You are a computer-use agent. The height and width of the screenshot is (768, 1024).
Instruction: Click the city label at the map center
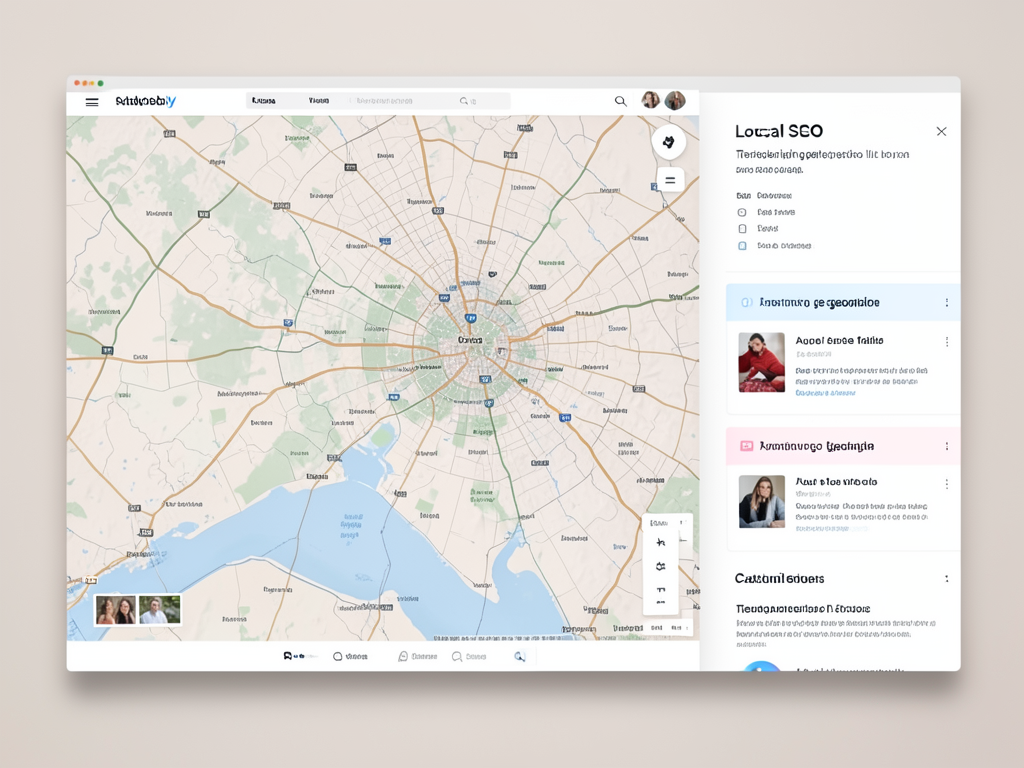pyautogui.click(x=470, y=340)
